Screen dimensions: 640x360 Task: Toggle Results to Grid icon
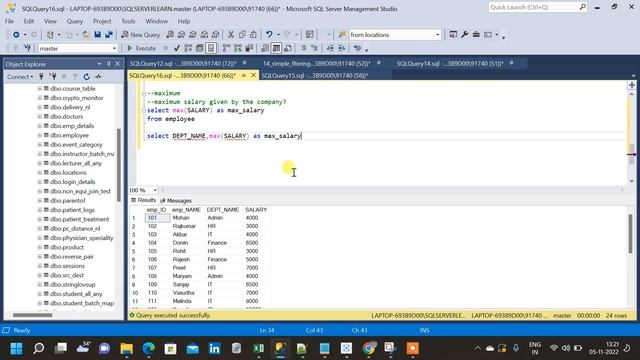coord(276,48)
